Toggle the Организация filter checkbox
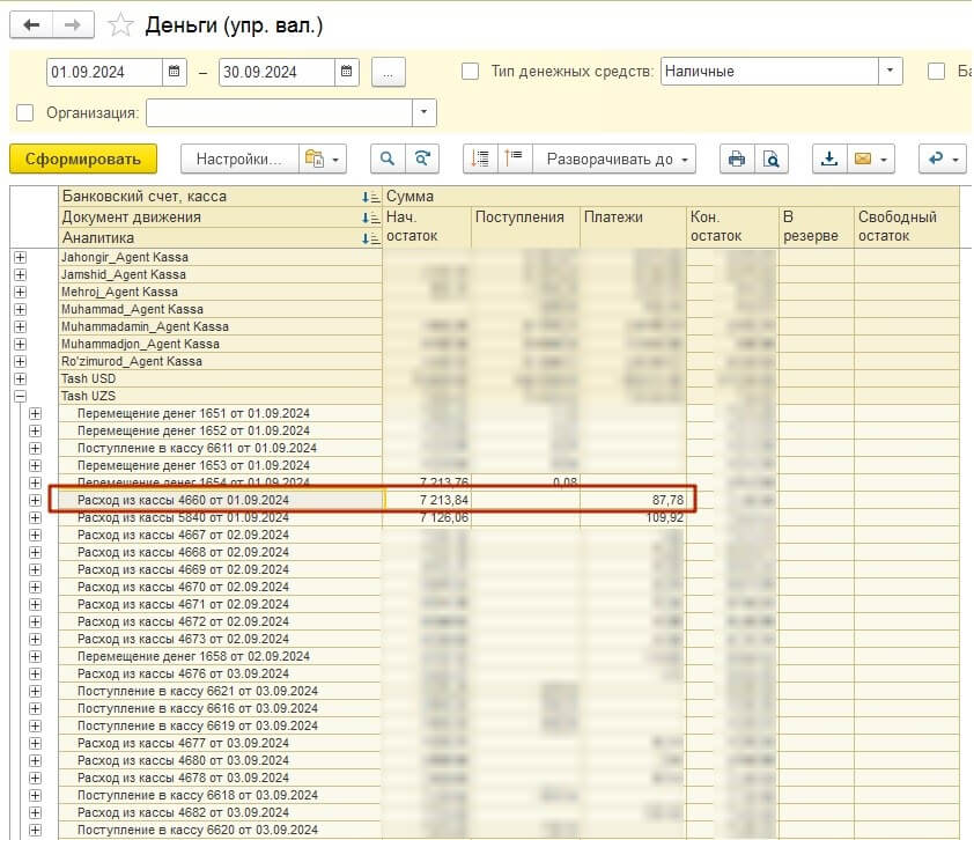974x841 pixels. [x=26, y=113]
